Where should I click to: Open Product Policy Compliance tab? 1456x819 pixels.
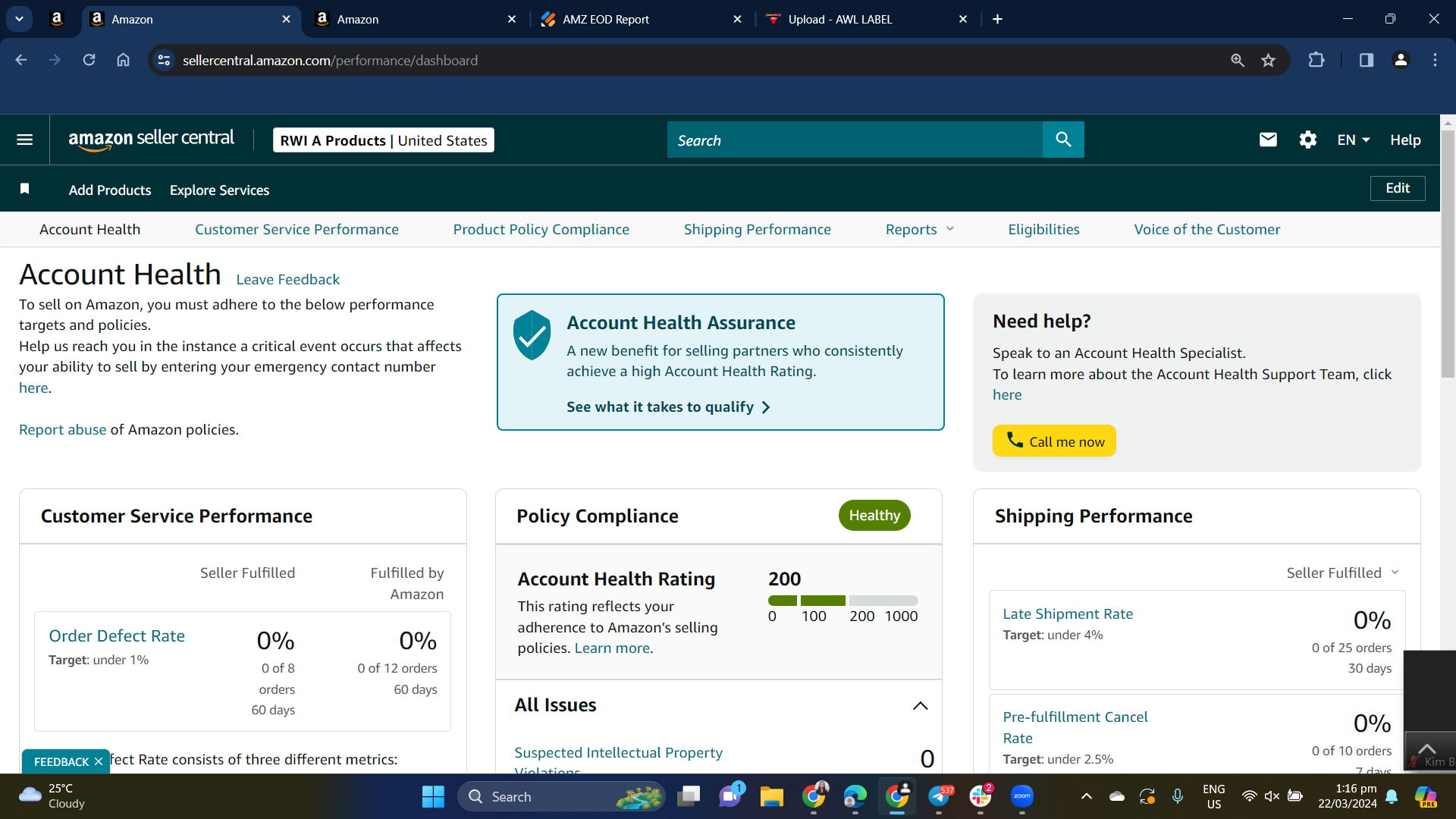[541, 229]
